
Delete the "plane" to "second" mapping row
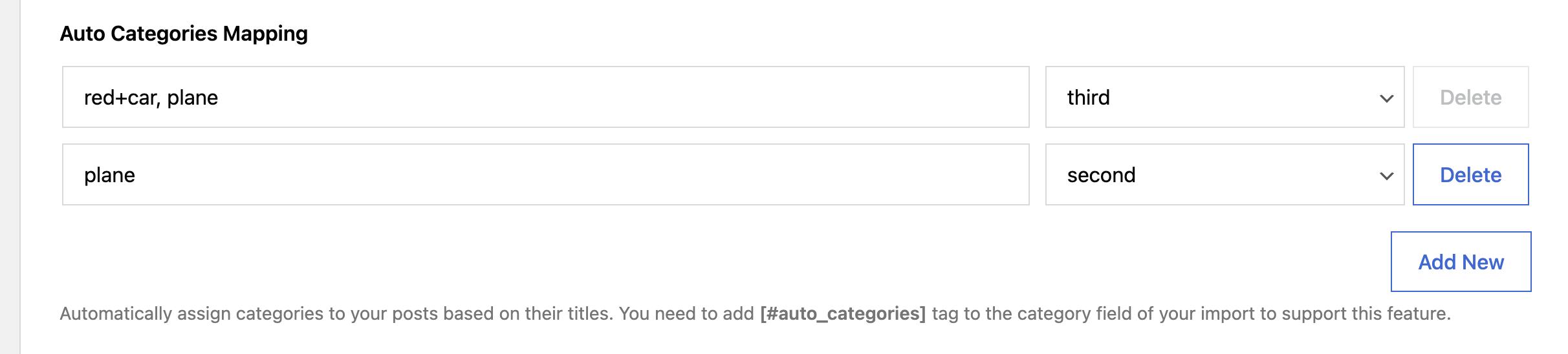(1470, 174)
